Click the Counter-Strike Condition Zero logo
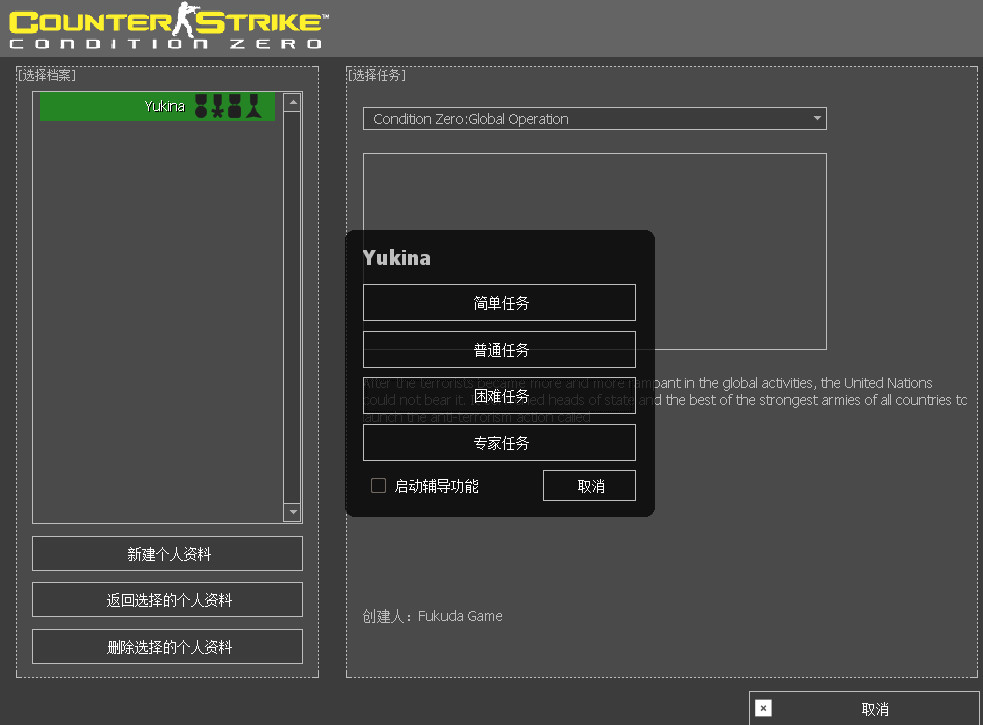983x725 pixels. point(165,27)
